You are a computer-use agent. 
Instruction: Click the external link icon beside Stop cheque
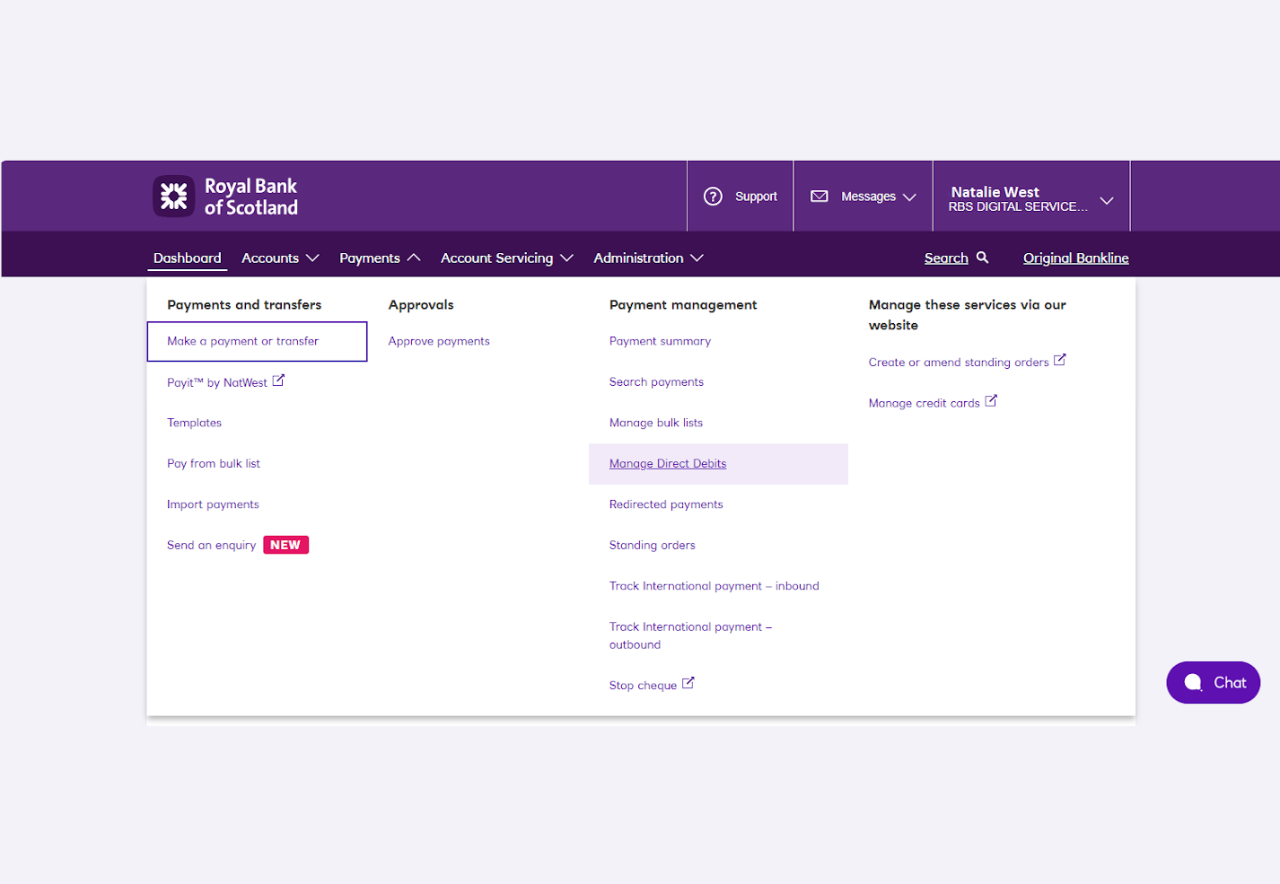pos(689,684)
